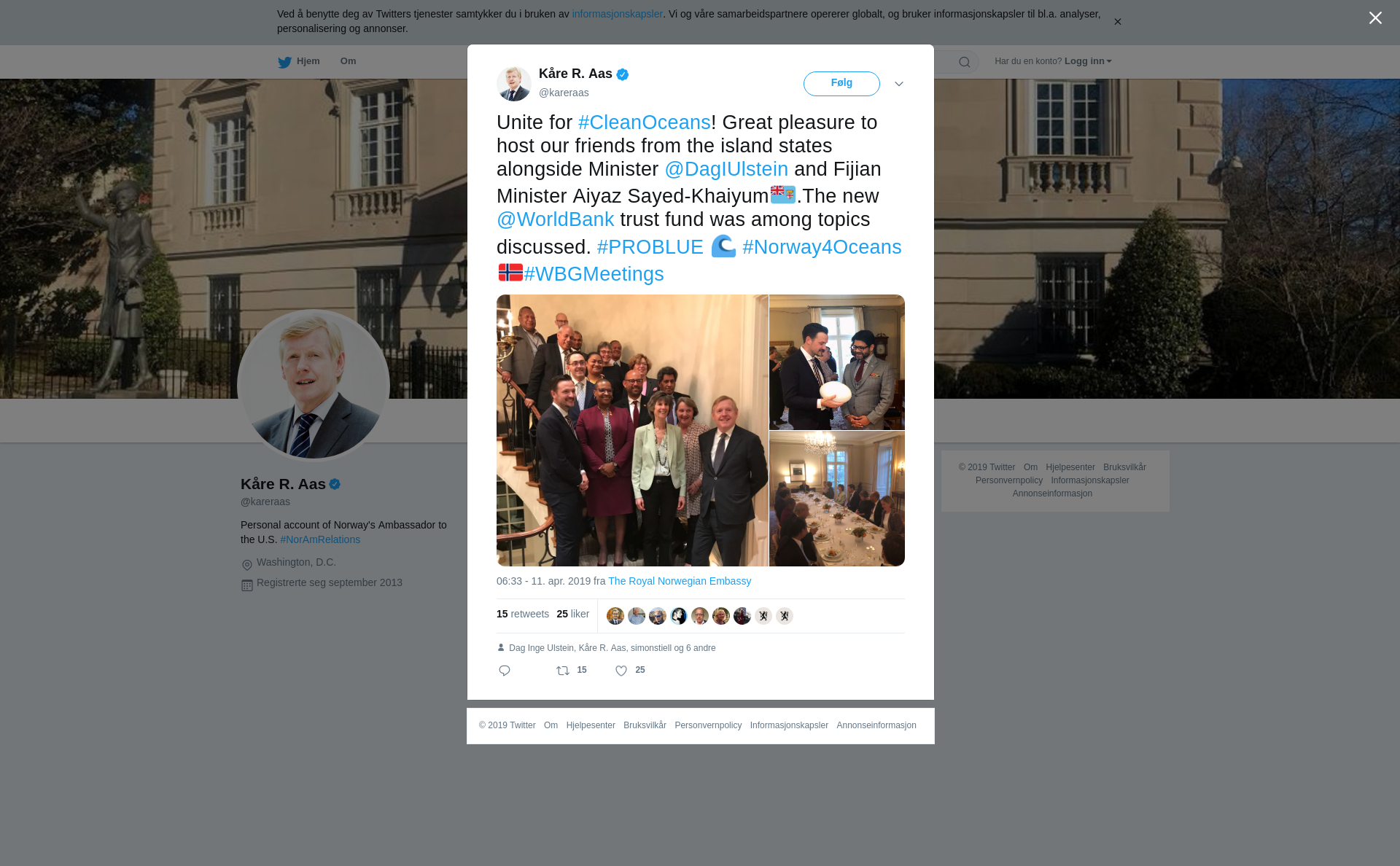Open the dinner table photo thumbnail
1400x866 pixels.
(x=837, y=499)
